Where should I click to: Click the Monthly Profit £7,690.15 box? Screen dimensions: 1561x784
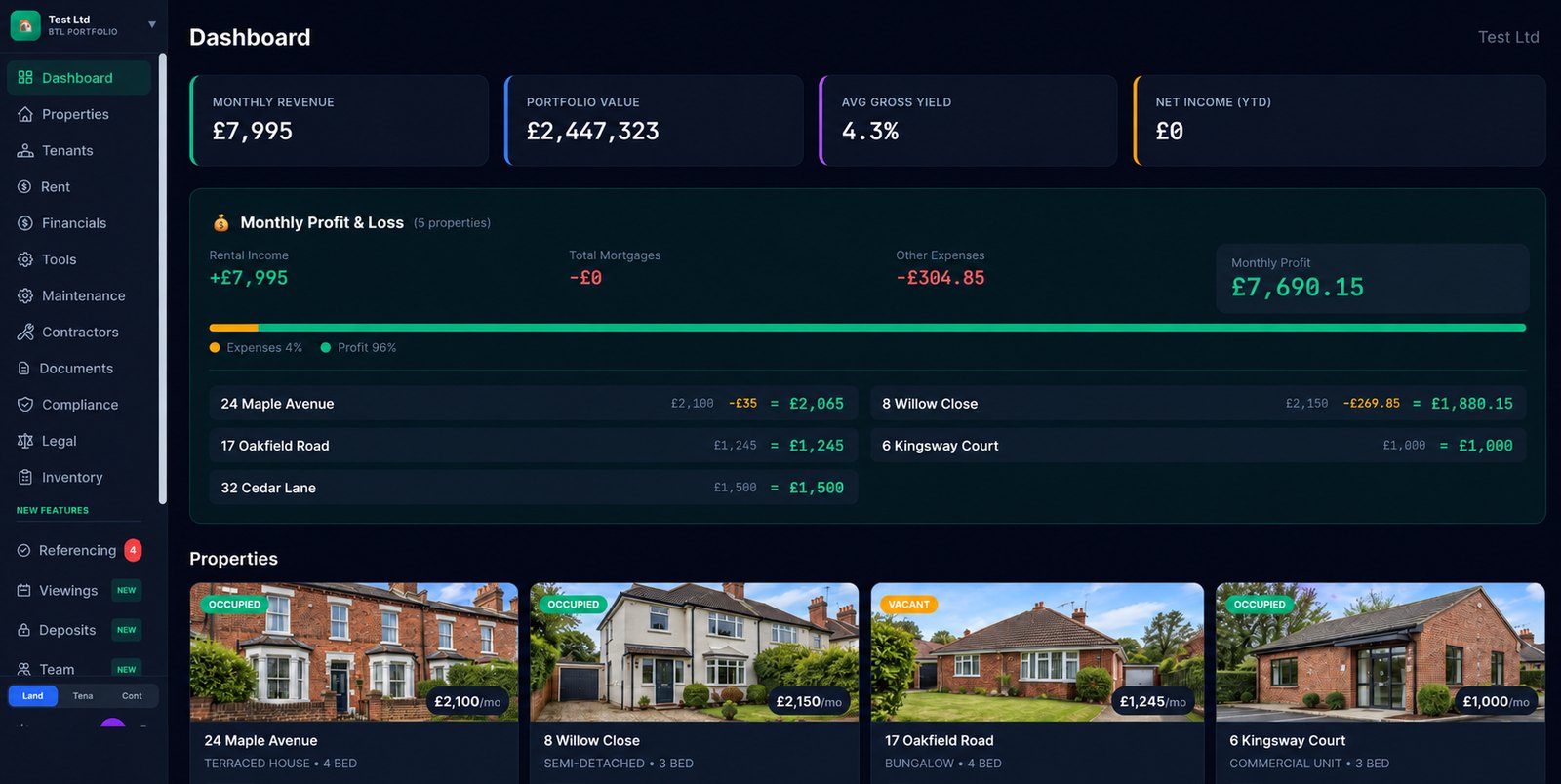1372,278
